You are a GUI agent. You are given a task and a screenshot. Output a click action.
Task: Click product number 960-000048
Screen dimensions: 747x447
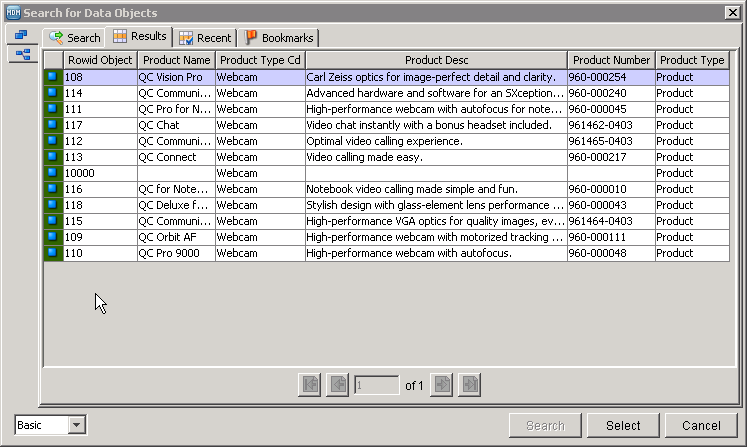pyautogui.click(x=611, y=254)
